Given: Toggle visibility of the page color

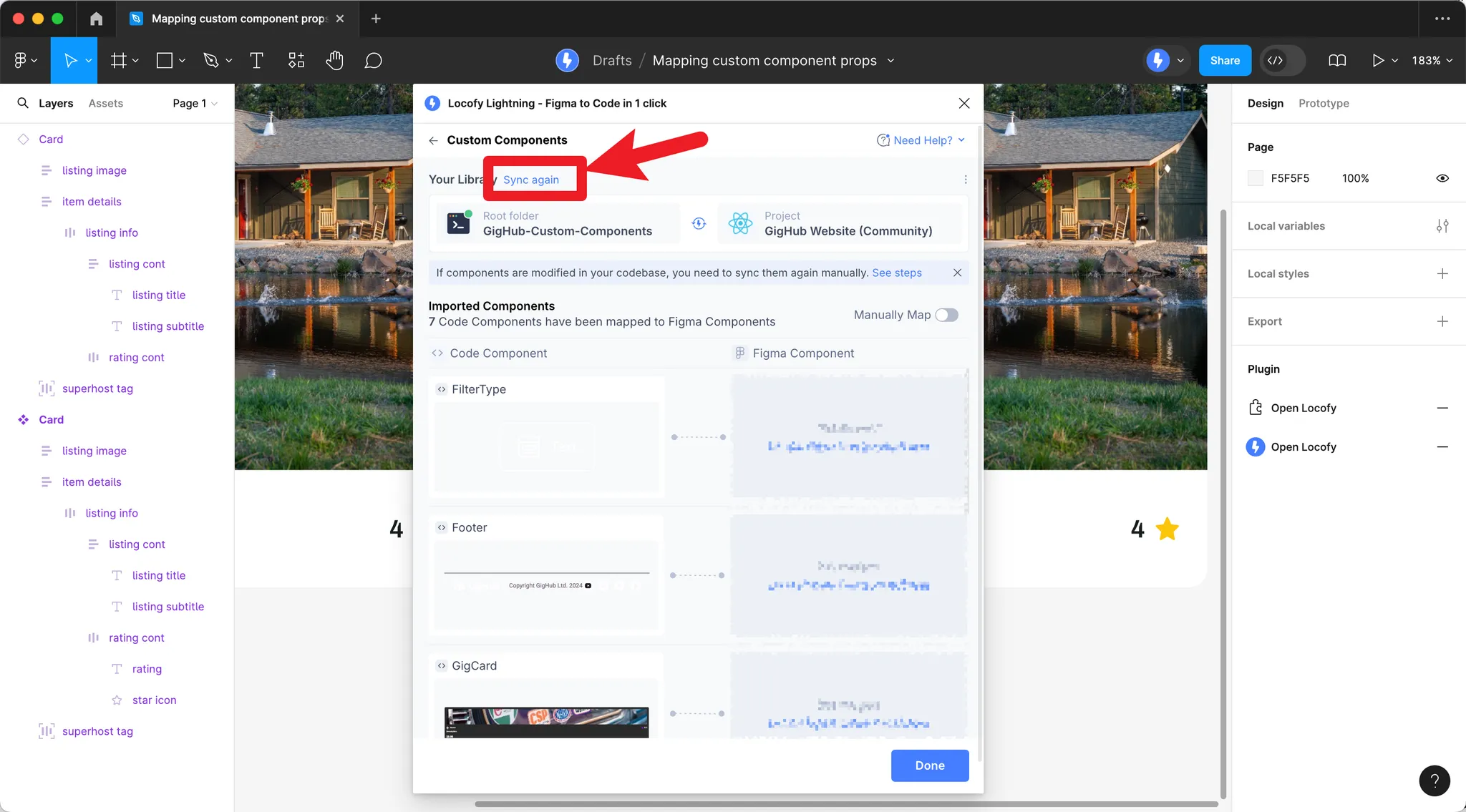Looking at the screenshot, I should (x=1442, y=178).
